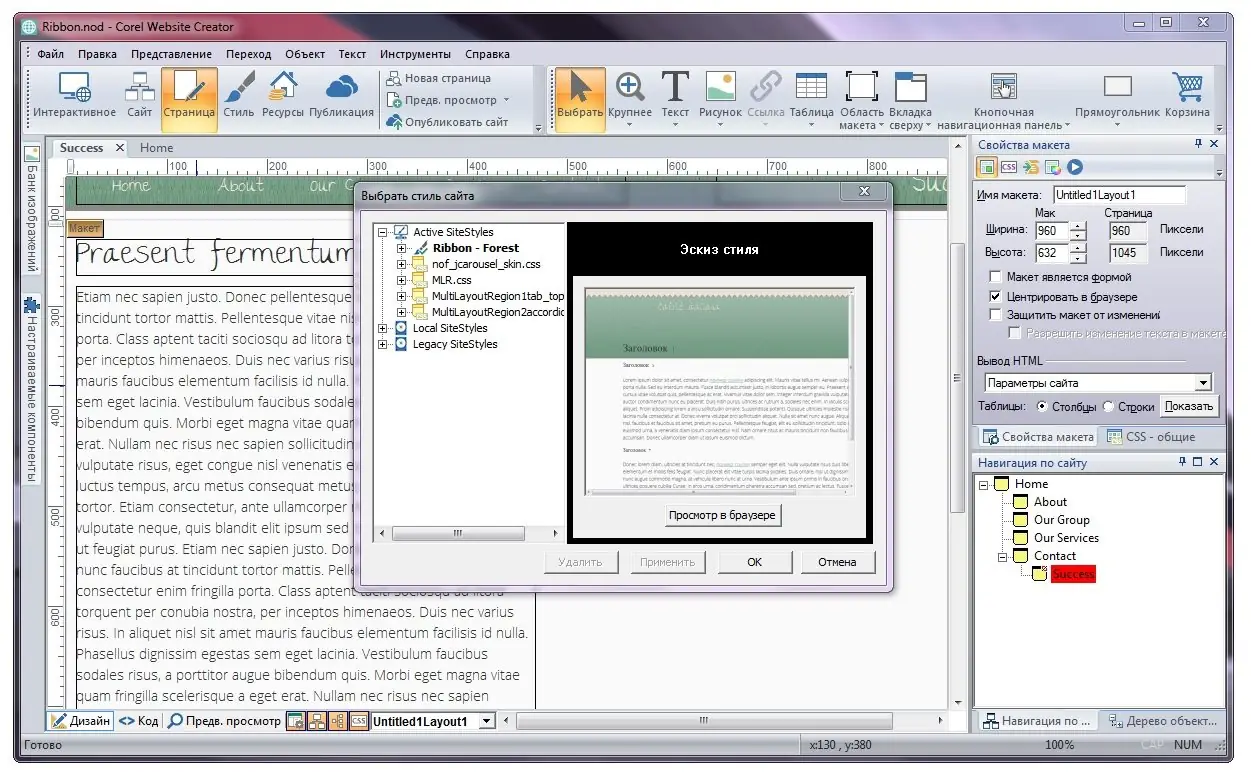Collapse the Home node in site navigation

click(x=985, y=484)
